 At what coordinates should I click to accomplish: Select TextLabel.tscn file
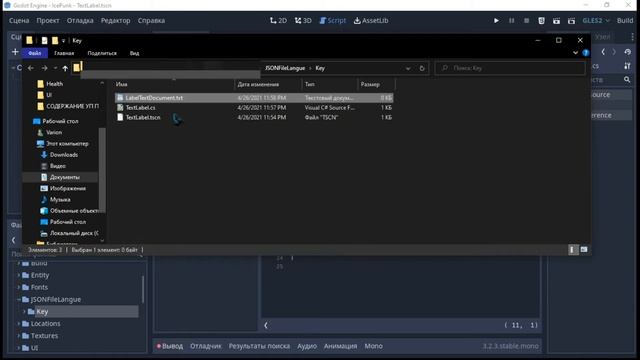(143, 118)
